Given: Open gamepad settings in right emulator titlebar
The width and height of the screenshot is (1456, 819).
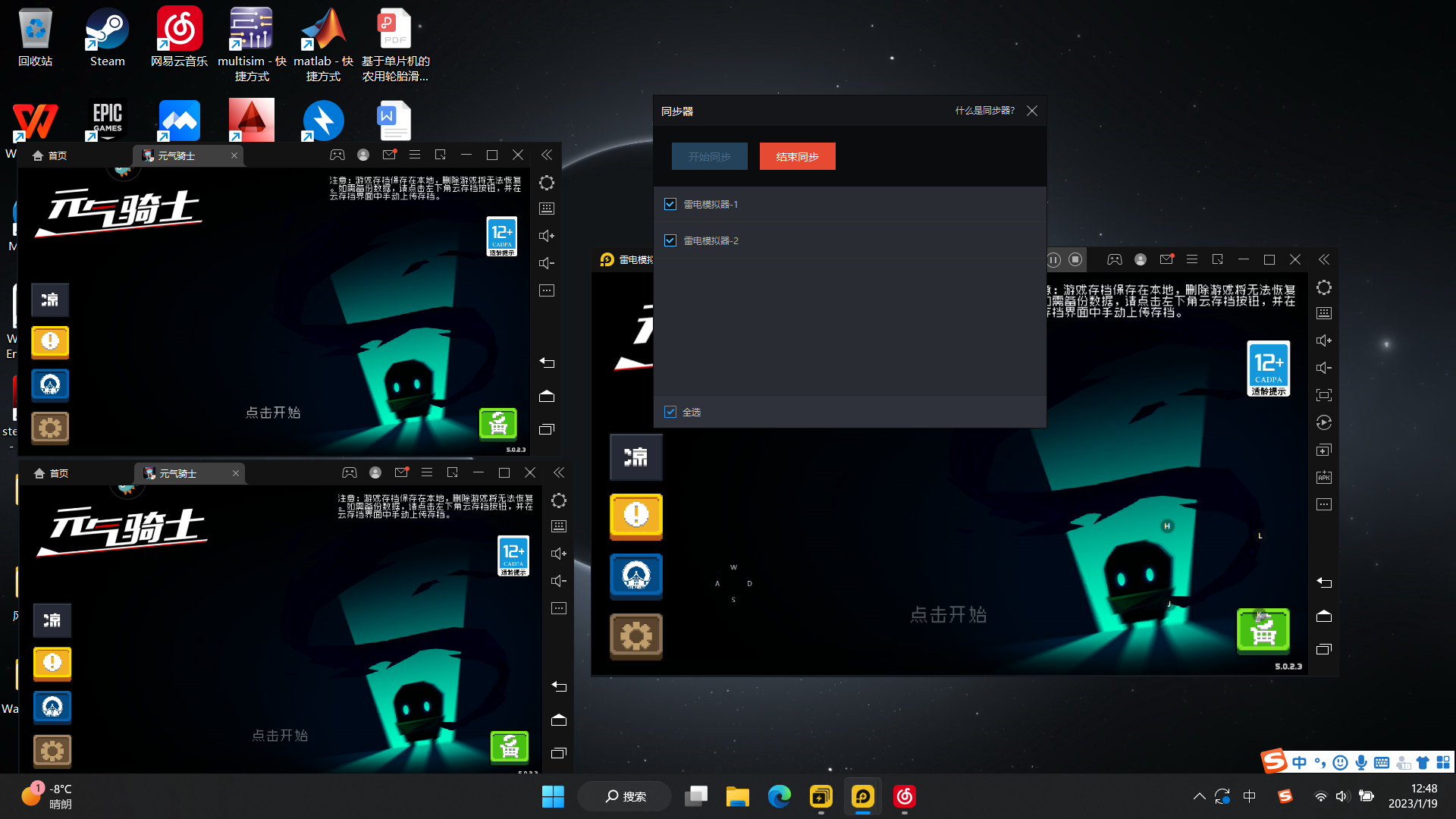Looking at the screenshot, I should (1115, 259).
